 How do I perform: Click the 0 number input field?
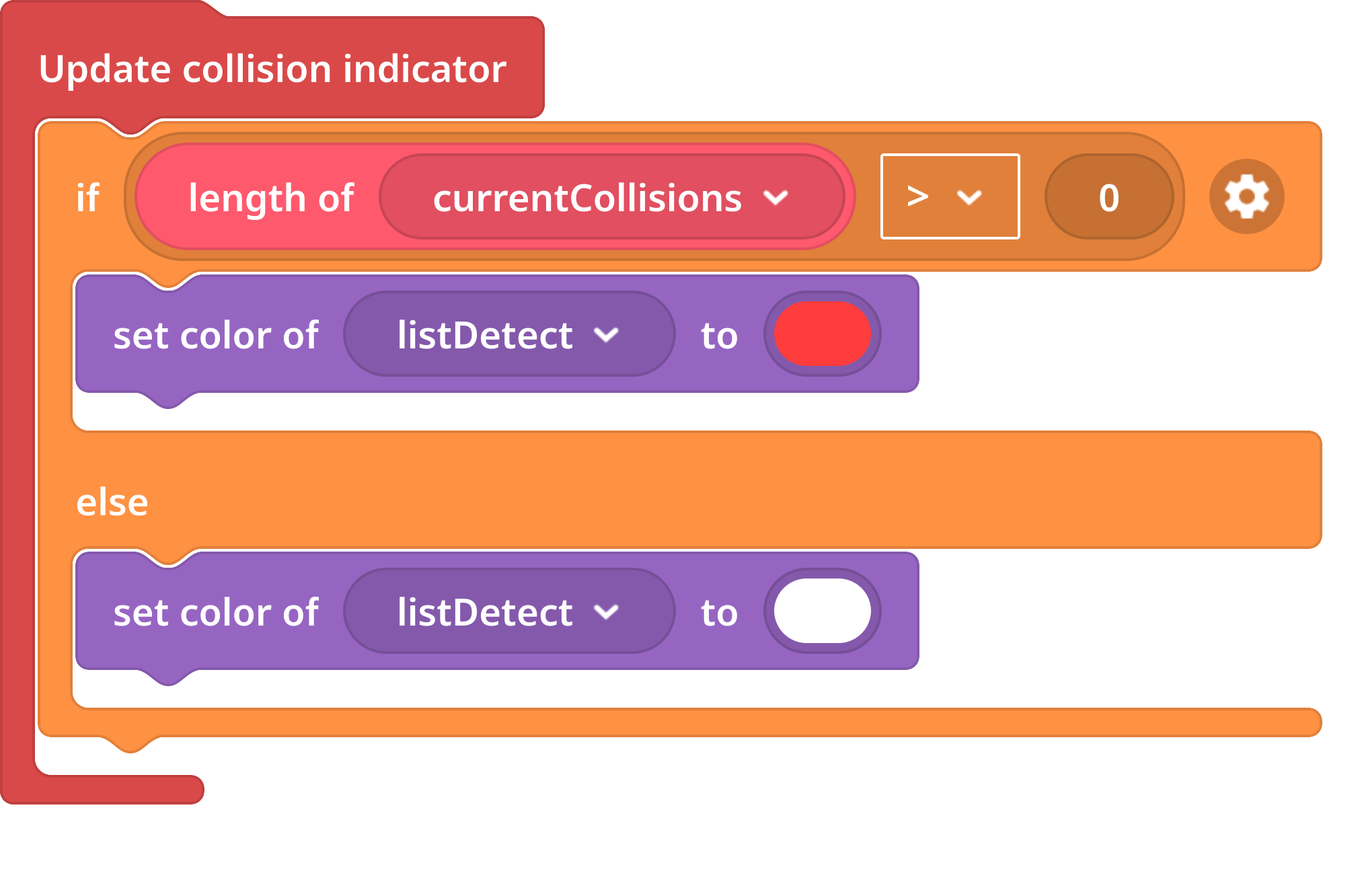1109,197
